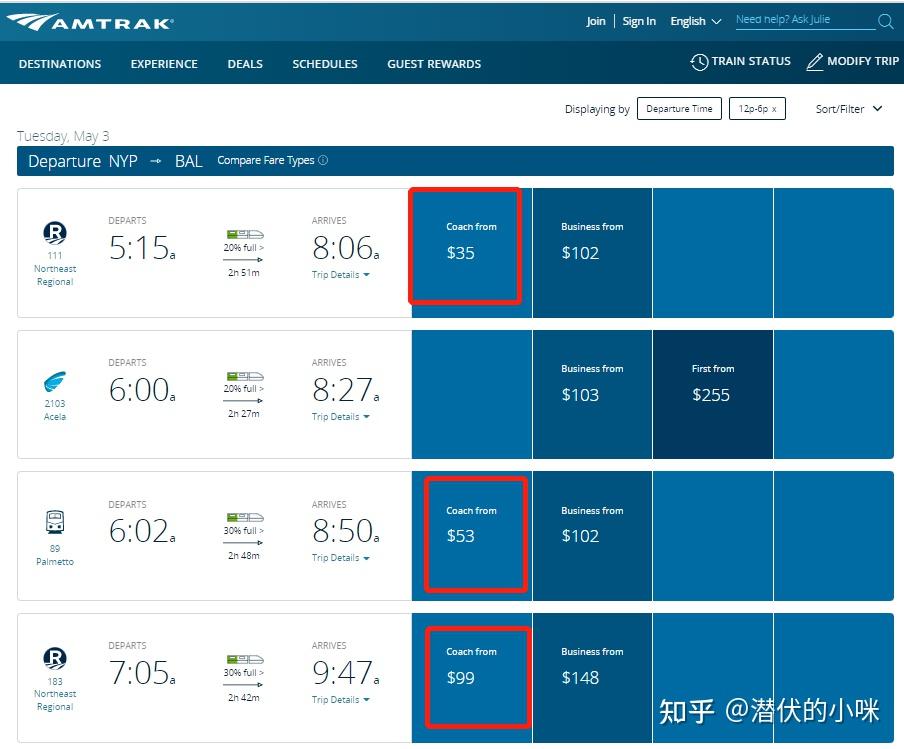Open the 20% full details for train 111
This screenshot has width=904, height=749.
click(x=243, y=247)
